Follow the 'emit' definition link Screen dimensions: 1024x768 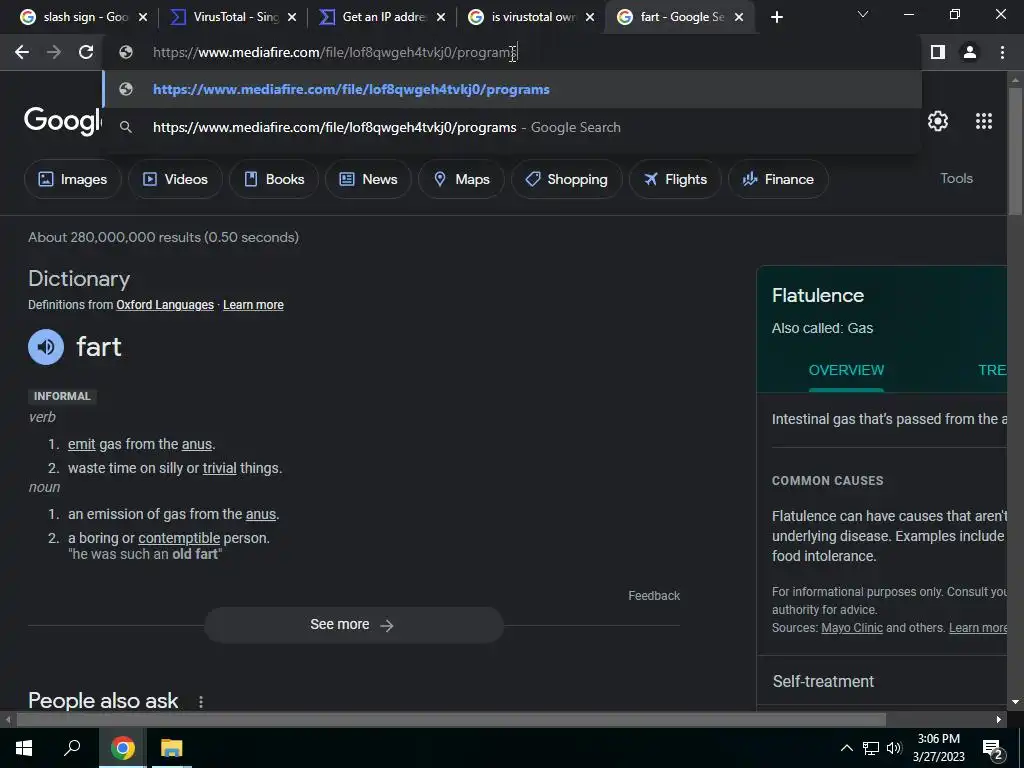pos(82,444)
